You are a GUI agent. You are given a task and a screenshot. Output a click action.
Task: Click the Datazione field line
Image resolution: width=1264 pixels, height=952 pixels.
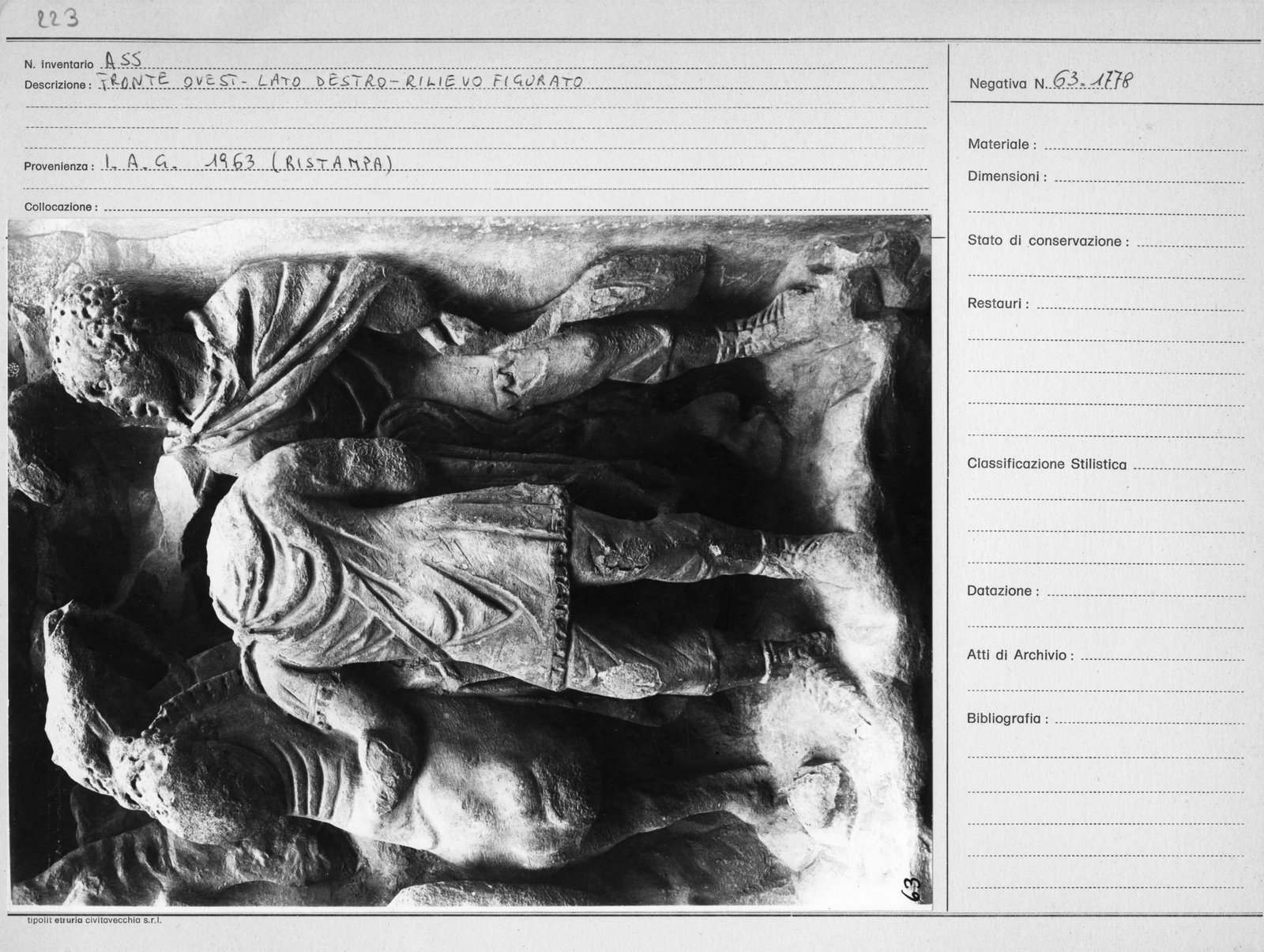1145,592
